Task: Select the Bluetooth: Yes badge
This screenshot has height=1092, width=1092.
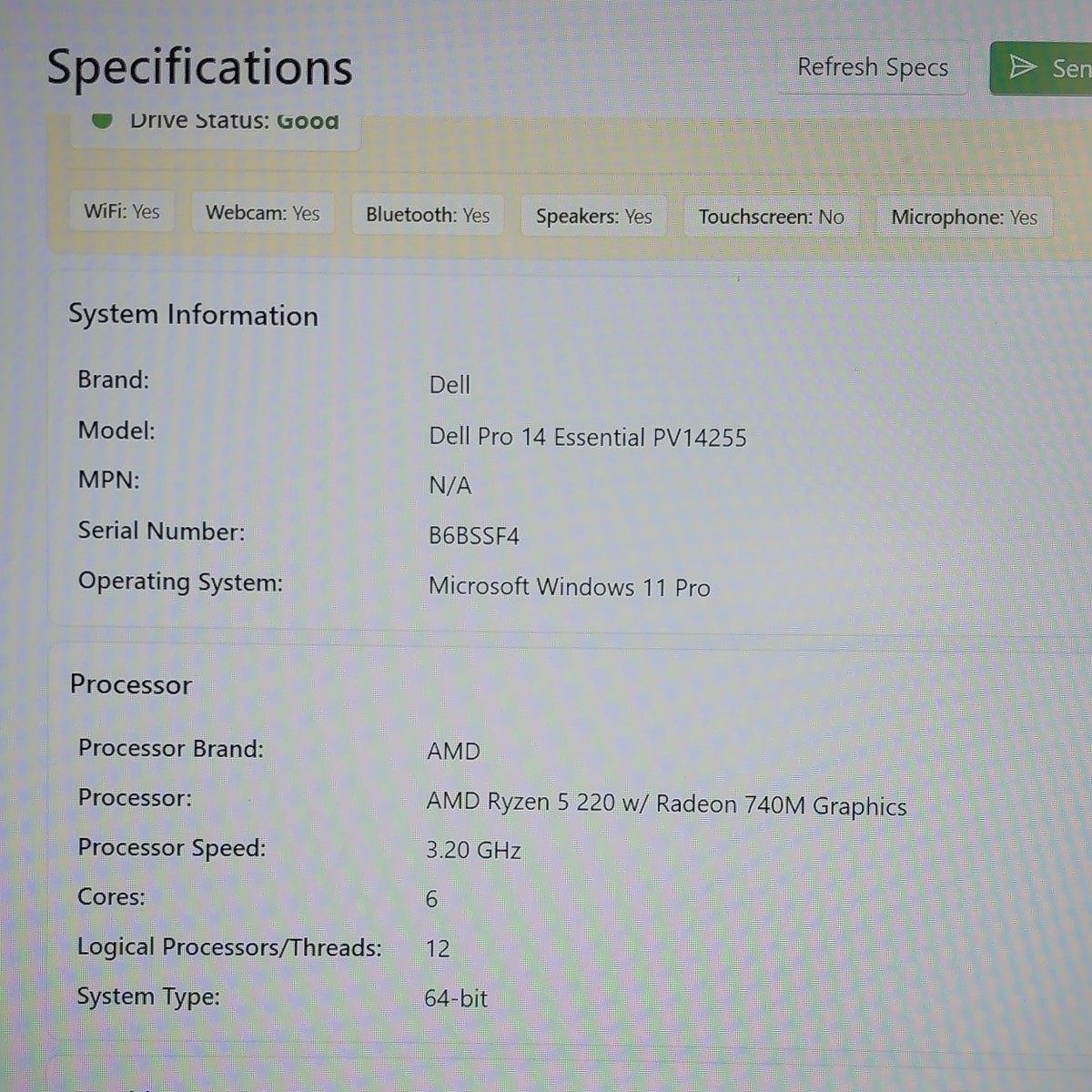Action: click(428, 215)
